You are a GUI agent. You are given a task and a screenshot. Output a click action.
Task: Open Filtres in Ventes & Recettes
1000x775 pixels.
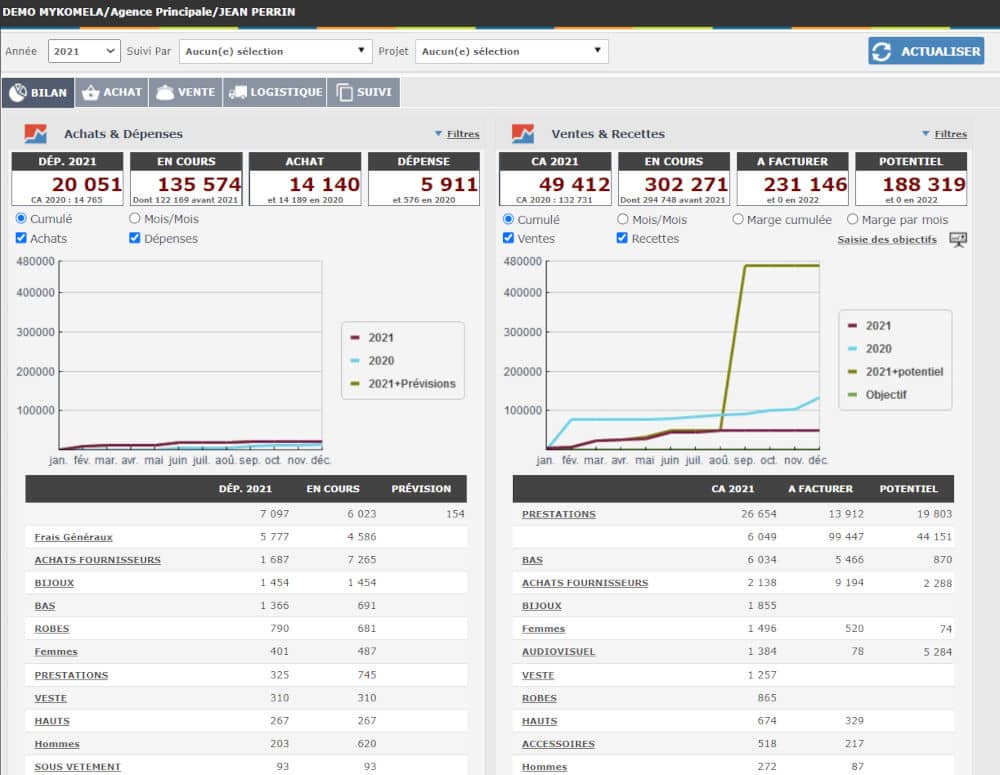[x=950, y=134]
